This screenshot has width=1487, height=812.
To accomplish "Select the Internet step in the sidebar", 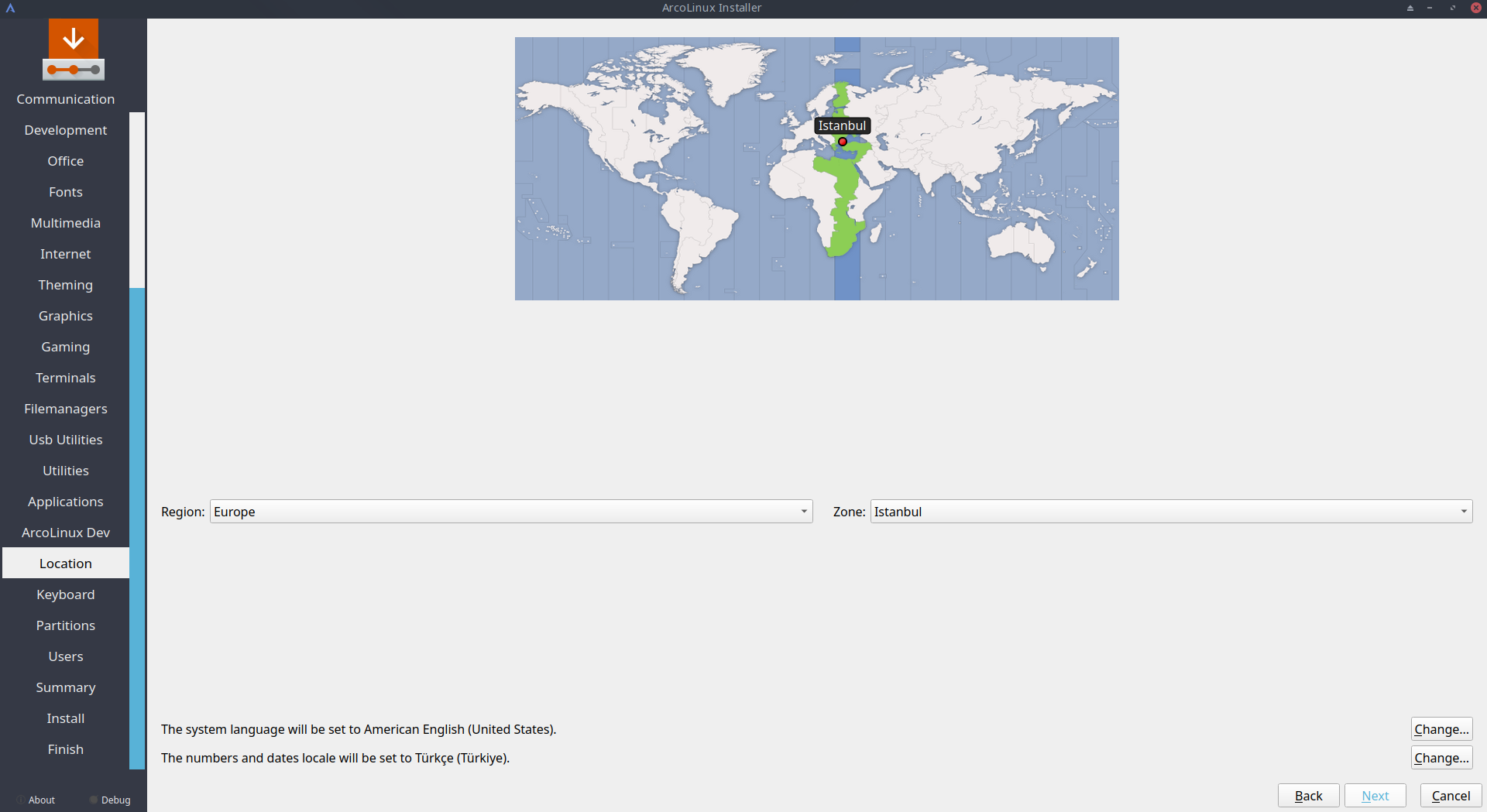I will [x=66, y=254].
